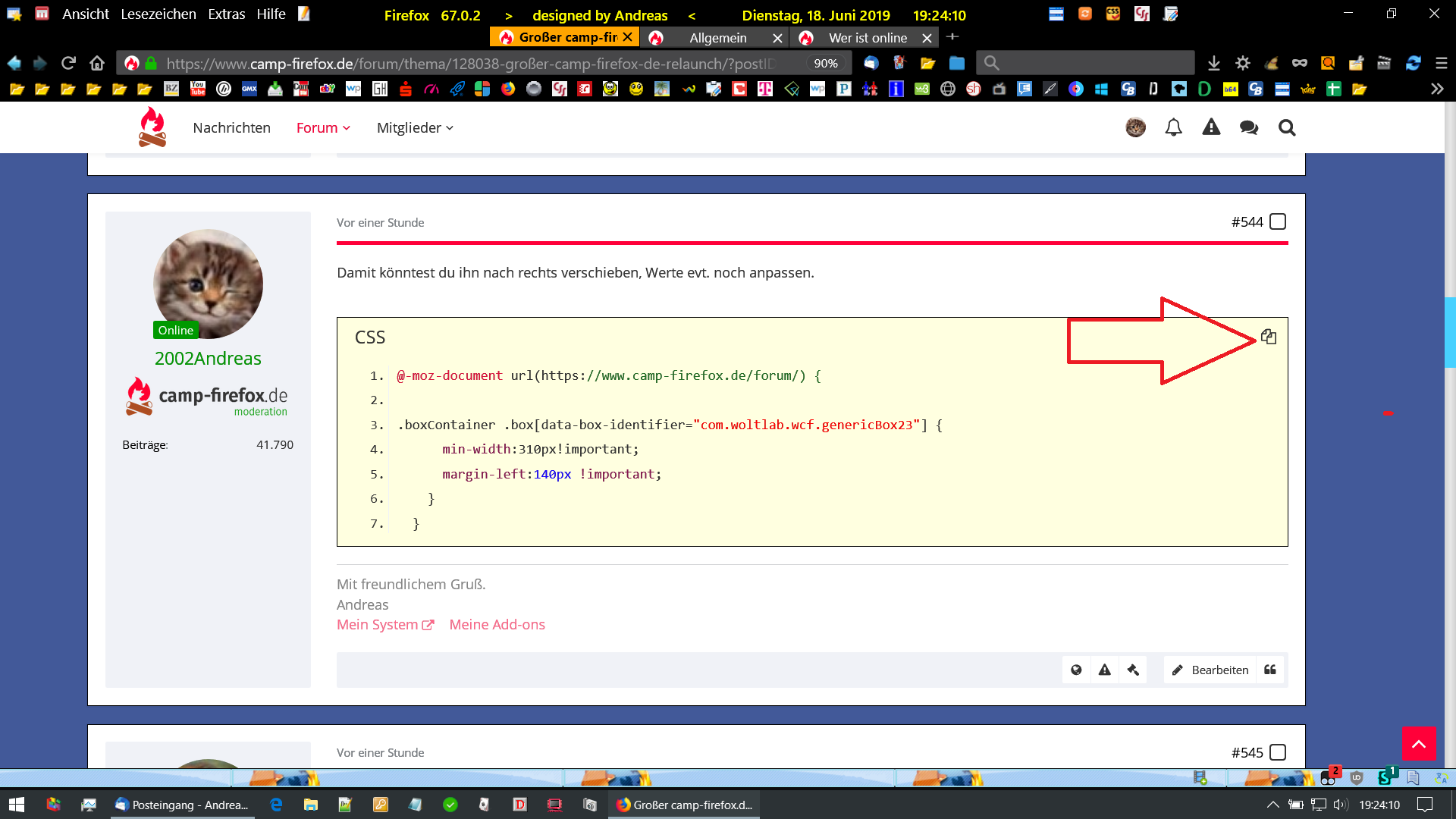Expand the Forum dropdown menu
1456x819 pixels.
[x=323, y=127]
